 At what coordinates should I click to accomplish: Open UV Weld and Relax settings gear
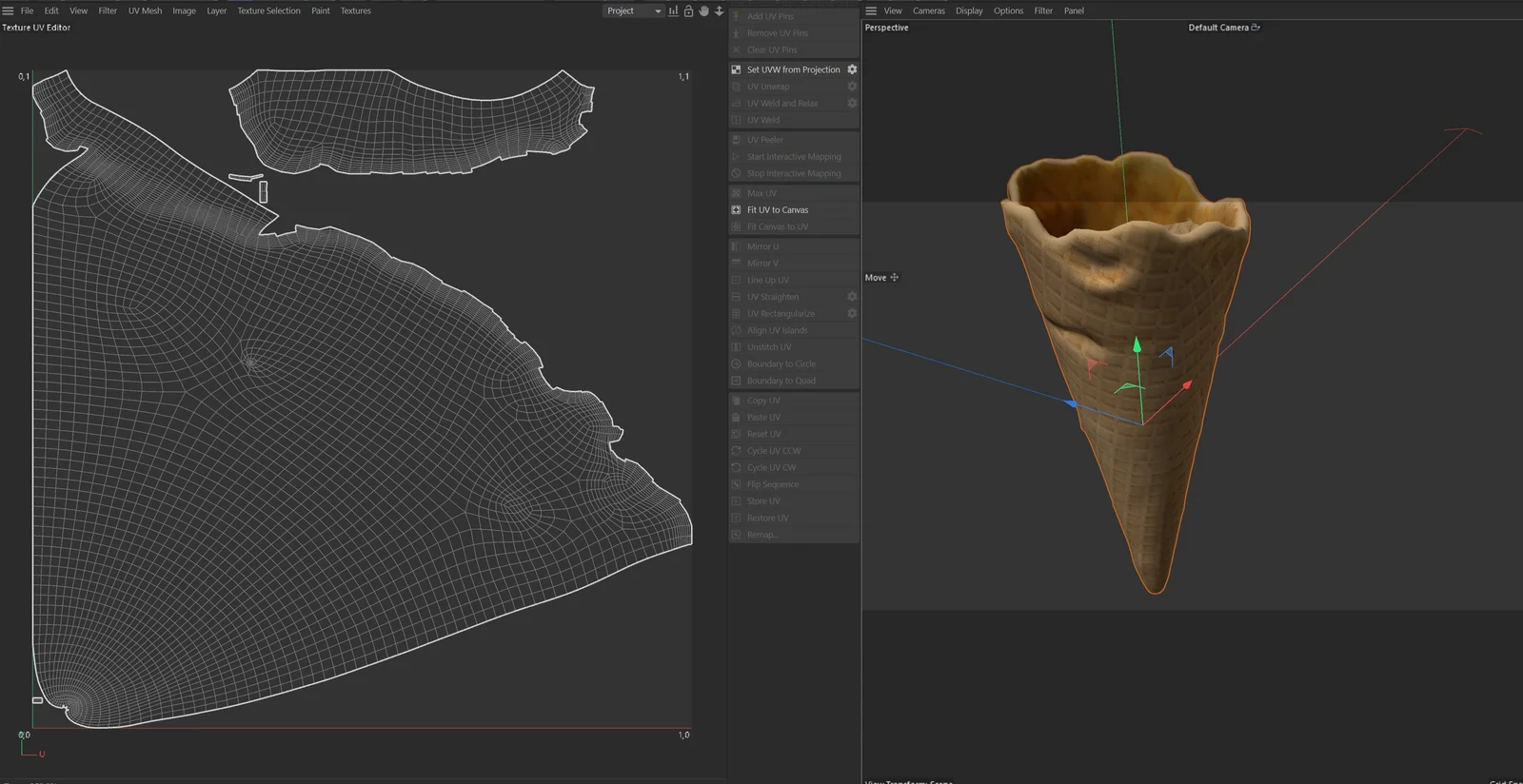(852, 103)
